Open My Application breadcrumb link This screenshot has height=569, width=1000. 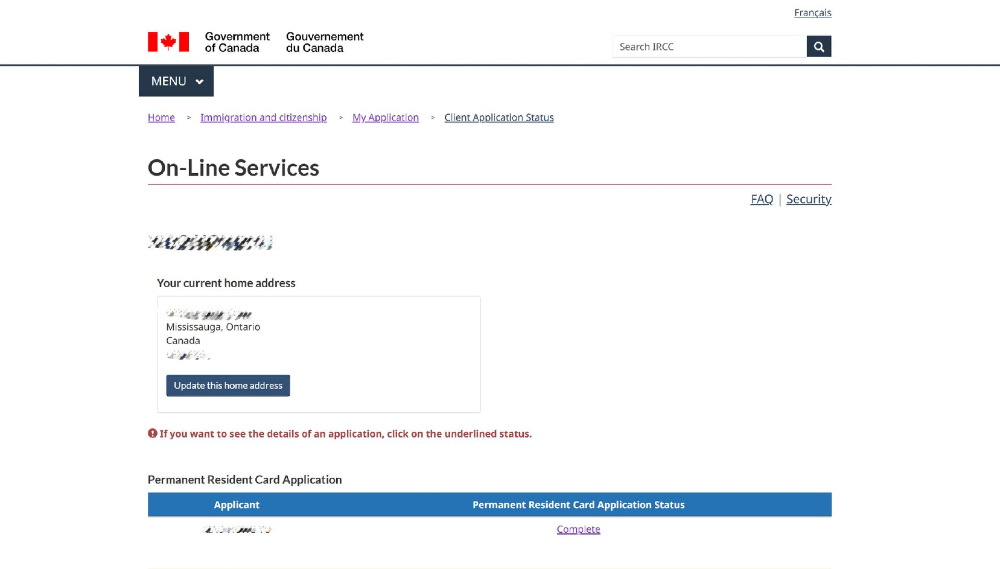click(385, 117)
